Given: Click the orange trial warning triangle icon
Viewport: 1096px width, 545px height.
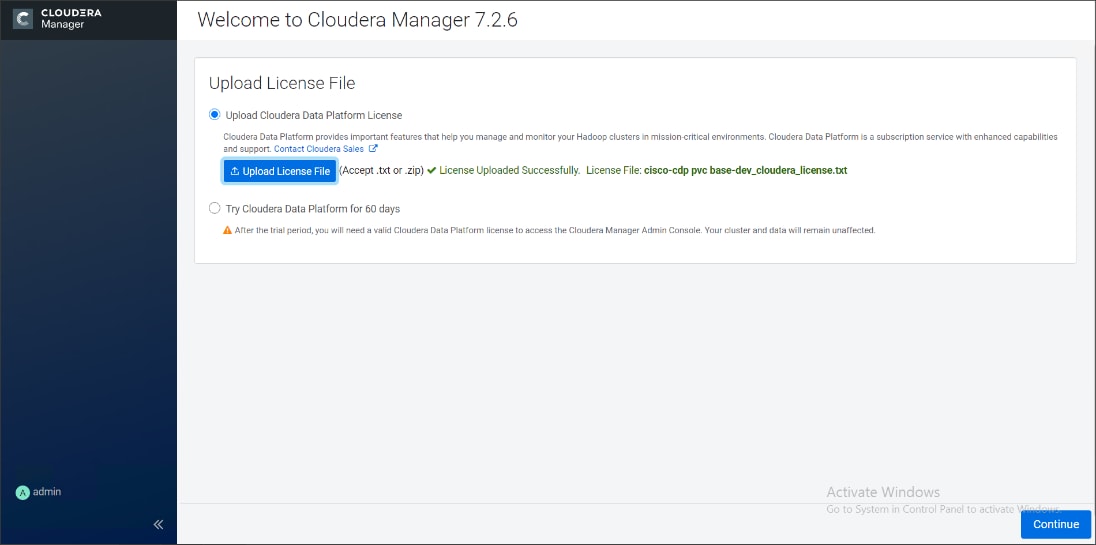Looking at the screenshot, I should [x=228, y=230].
